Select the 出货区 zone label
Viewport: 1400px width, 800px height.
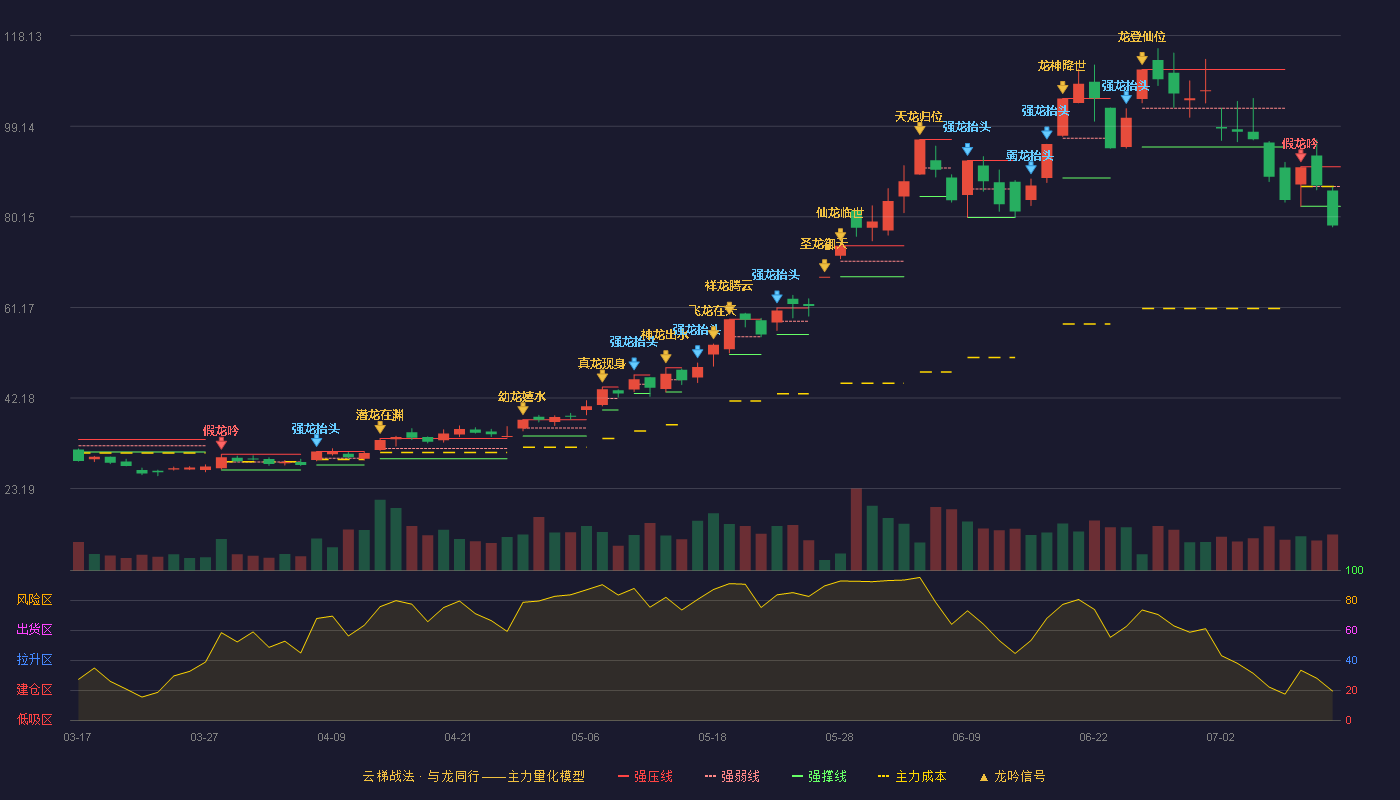(34, 630)
